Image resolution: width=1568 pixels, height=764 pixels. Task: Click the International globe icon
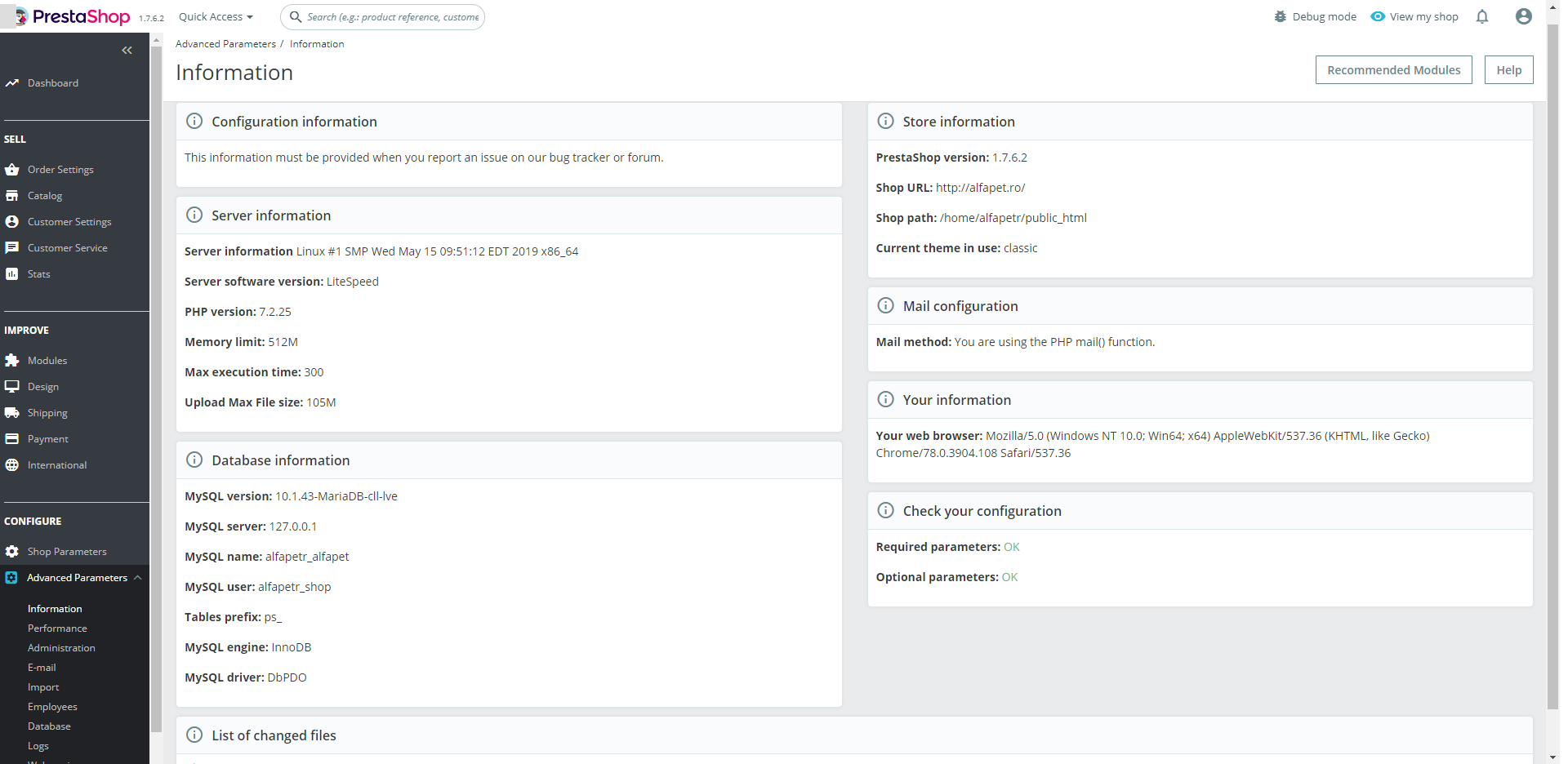coord(12,465)
